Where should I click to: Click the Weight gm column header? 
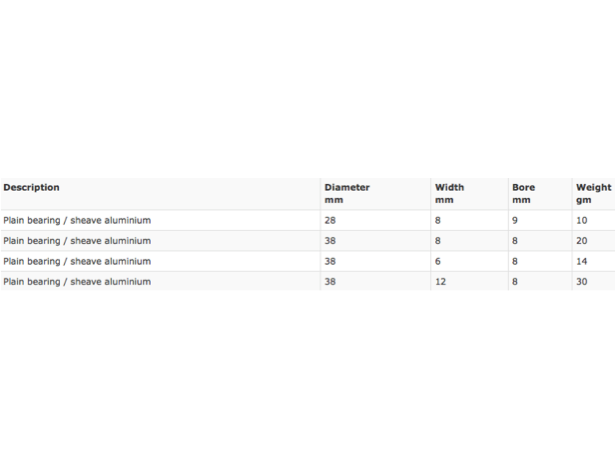tap(594, 194)
